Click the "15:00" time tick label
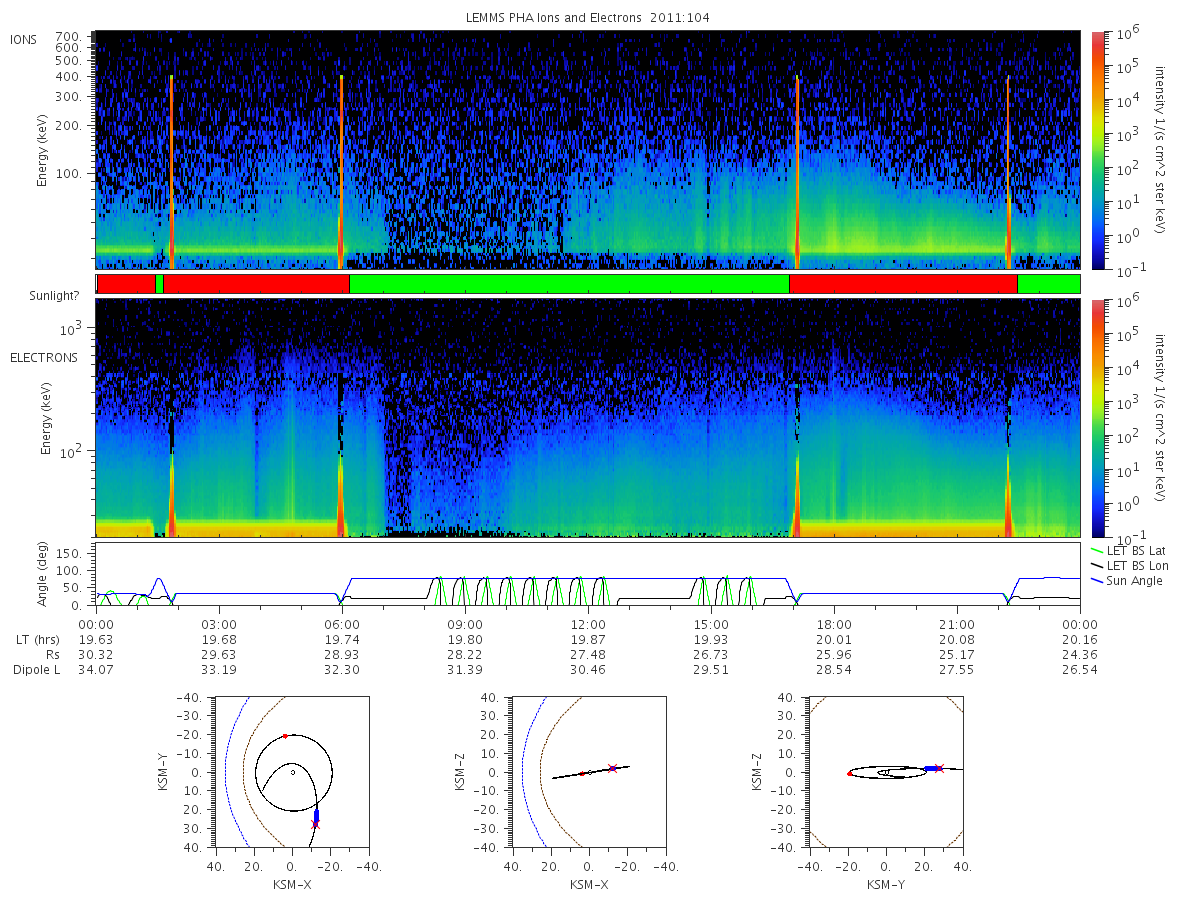The width and height of the screenshot is (1200, 900). tap(711, 624)
